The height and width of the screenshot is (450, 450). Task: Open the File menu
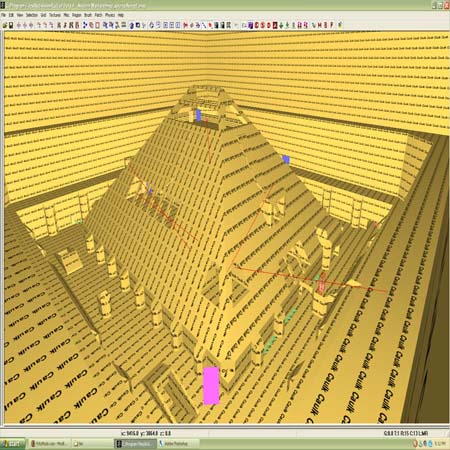click(x=4, y=15)
